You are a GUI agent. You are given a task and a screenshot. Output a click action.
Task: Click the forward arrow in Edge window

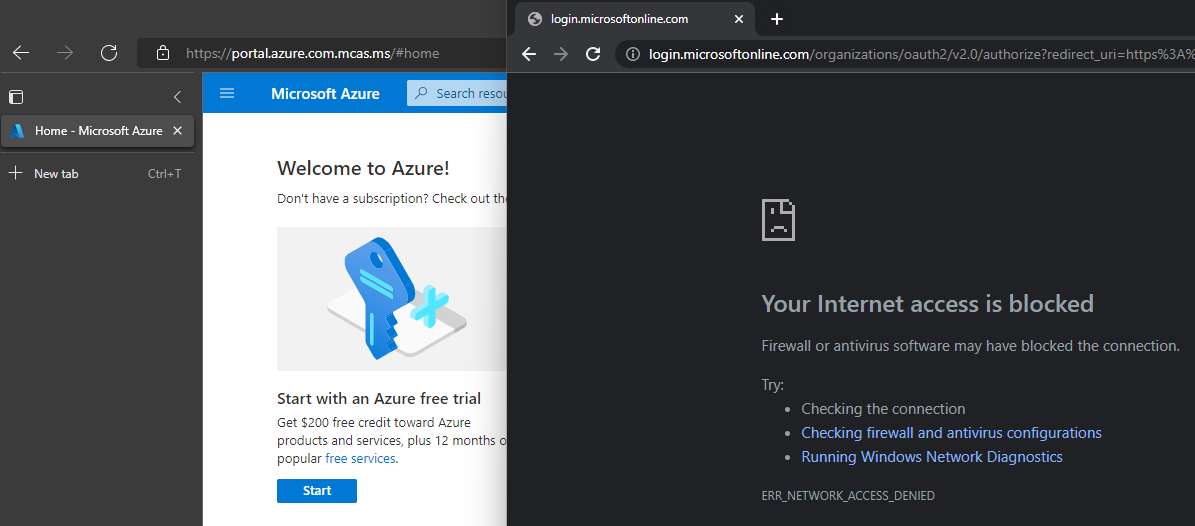point(65,53)
